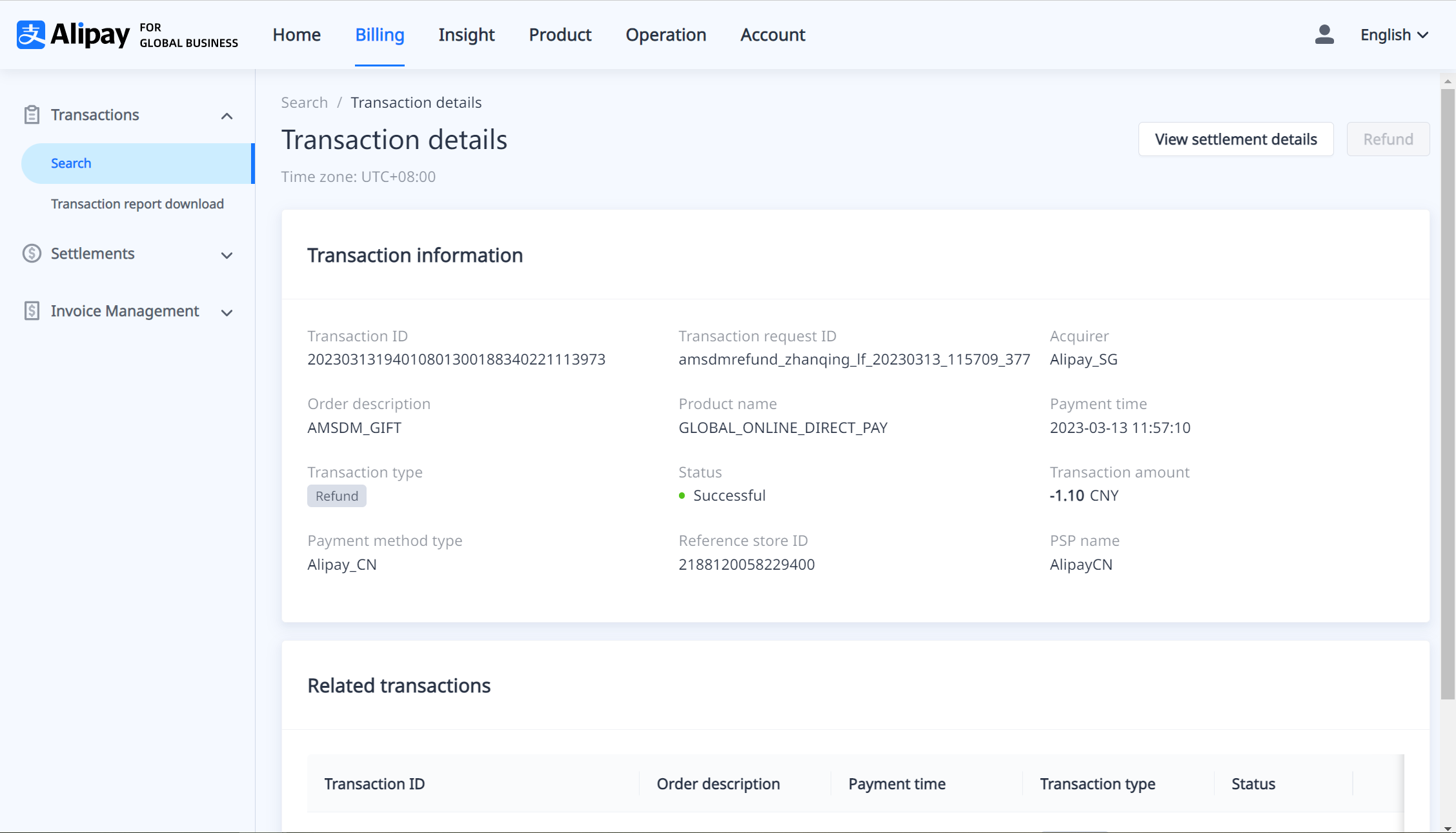Click the vertical page scrollbar
The height and width of the screenshot is (833, 1456).
point(1448,394)
